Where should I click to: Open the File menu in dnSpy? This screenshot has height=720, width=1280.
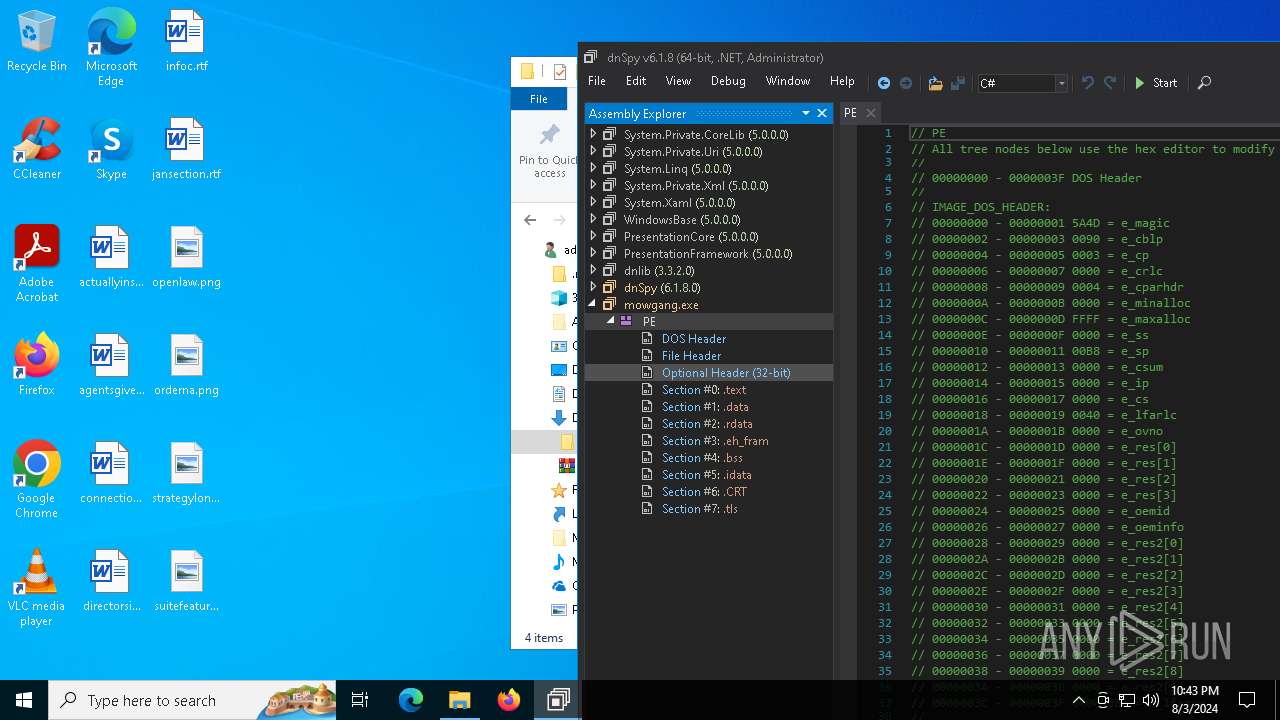click(x=597, y=81)
